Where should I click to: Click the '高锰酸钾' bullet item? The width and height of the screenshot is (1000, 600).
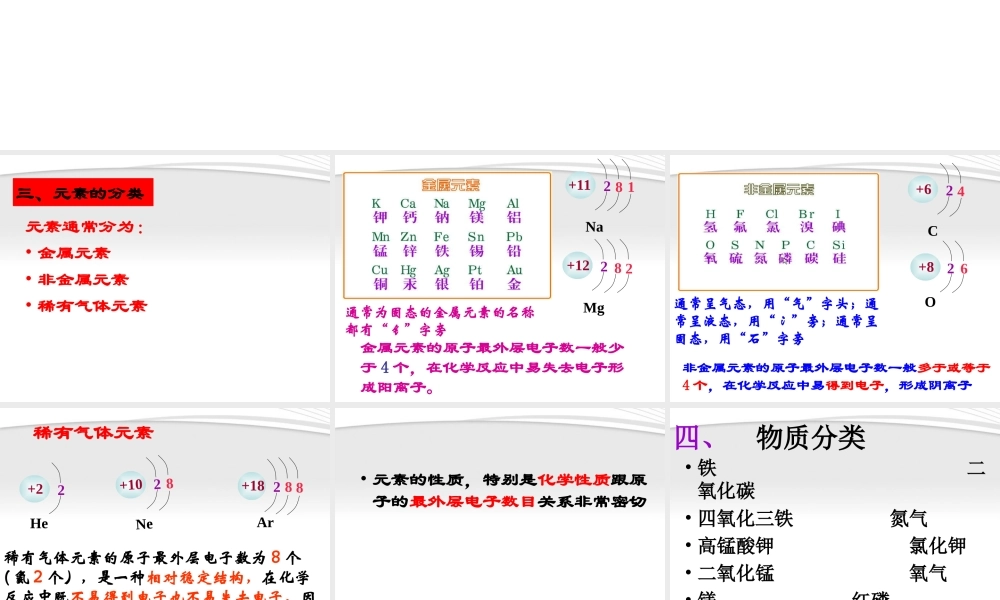click(x=735, y=546)
